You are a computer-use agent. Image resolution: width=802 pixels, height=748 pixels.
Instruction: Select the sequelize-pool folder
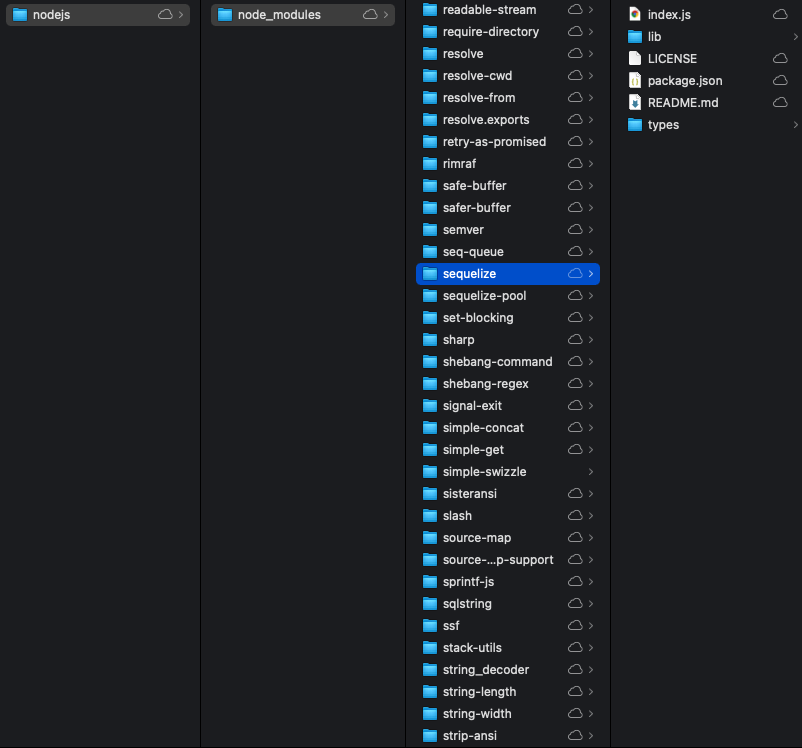508,296
